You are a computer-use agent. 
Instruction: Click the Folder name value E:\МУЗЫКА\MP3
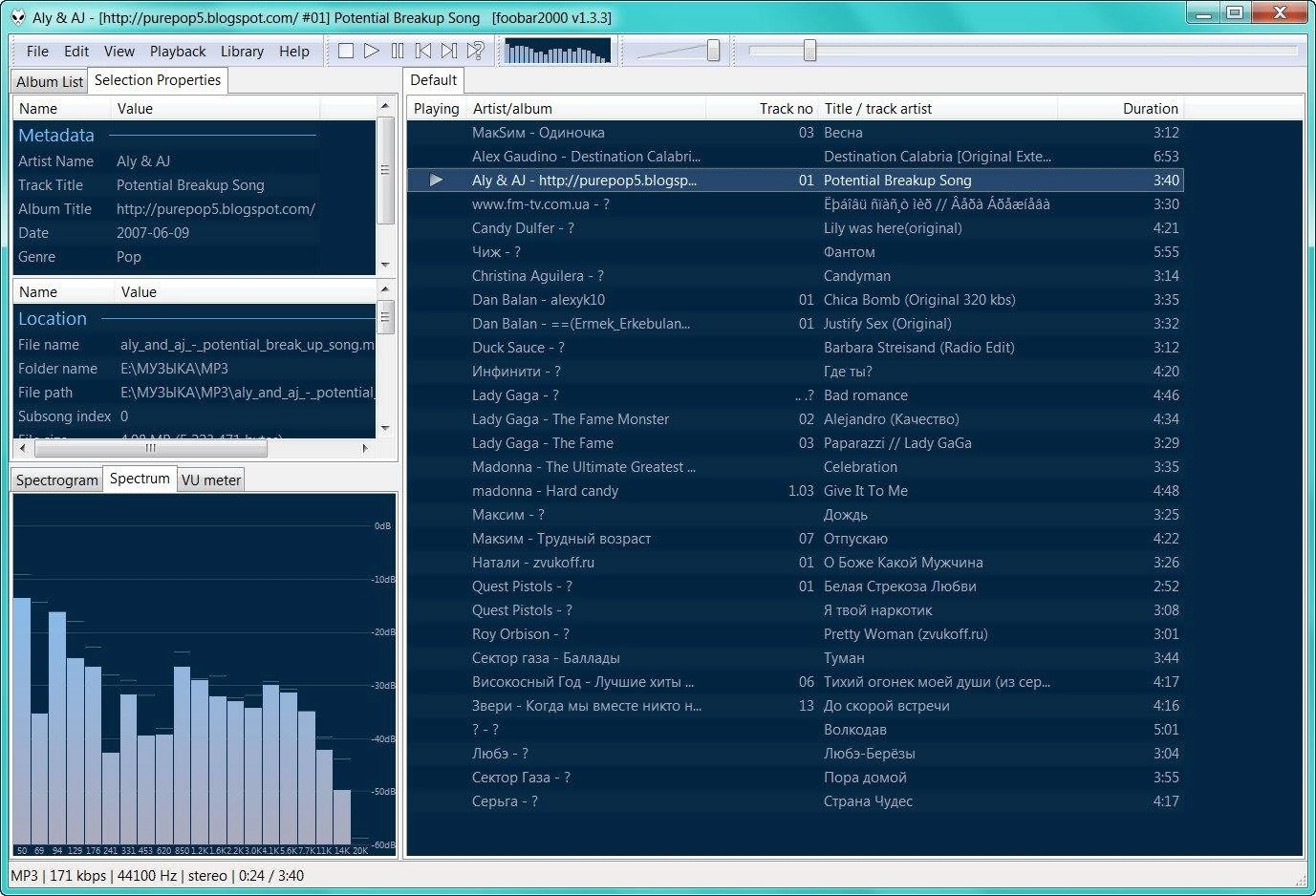pos(174,369)
